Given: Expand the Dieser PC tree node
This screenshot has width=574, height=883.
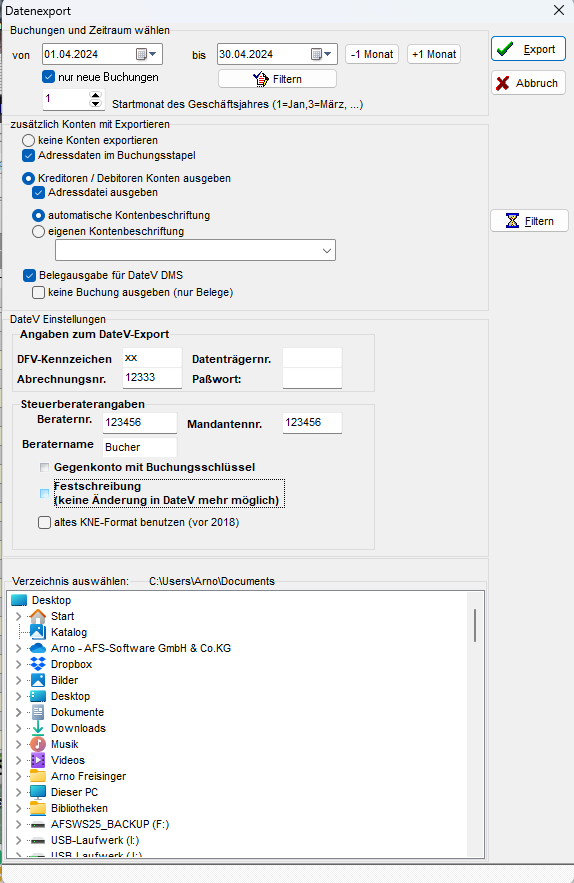Looking at the screenshot, I should pyautogui.click(x=19, y=792).
